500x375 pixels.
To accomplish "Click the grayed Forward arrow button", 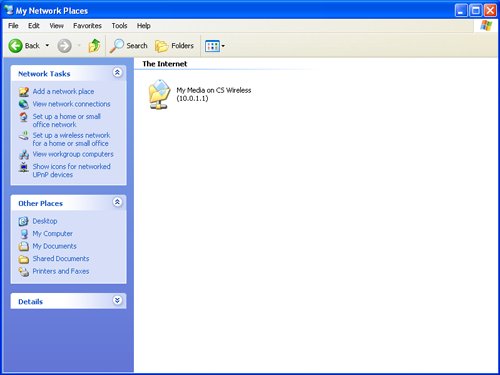I will point(64,46).
